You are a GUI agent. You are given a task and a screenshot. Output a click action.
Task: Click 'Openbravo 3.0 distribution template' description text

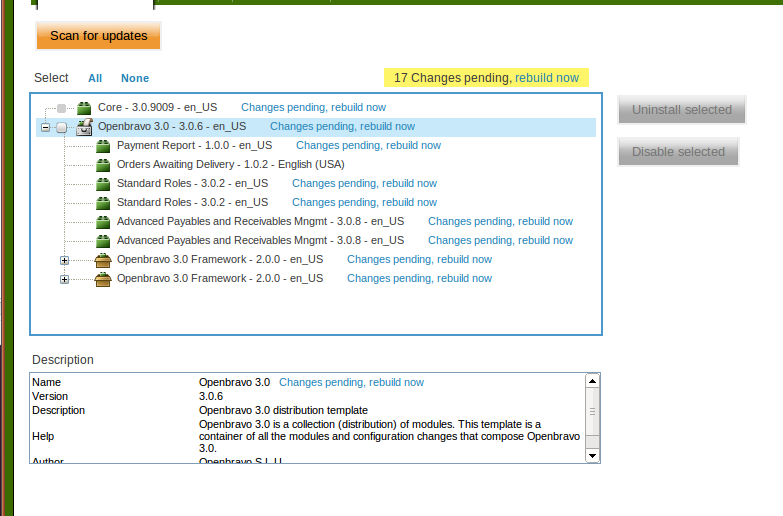(x=283, y=410)
